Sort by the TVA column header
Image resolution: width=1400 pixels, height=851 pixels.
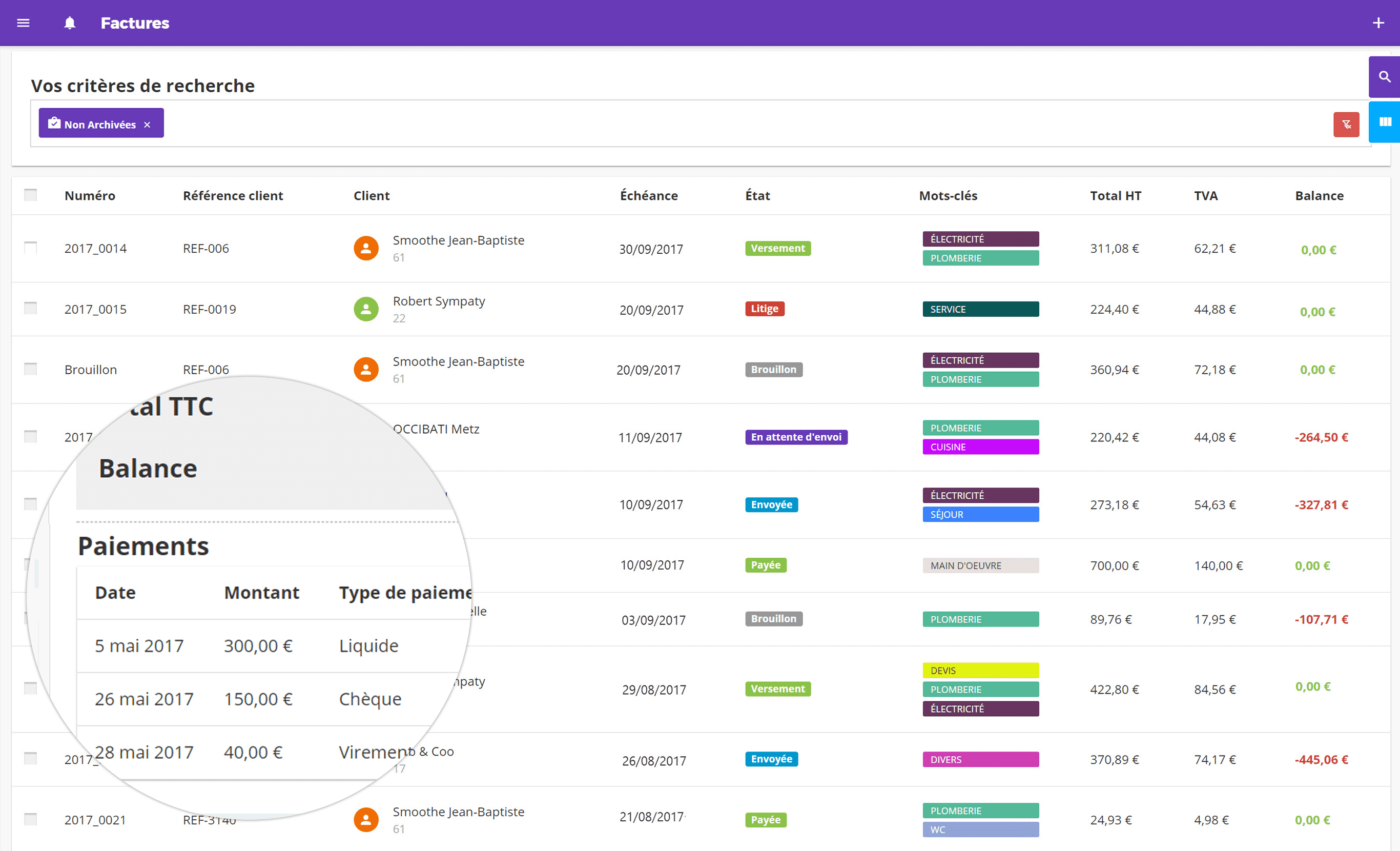coord(1206,195)
